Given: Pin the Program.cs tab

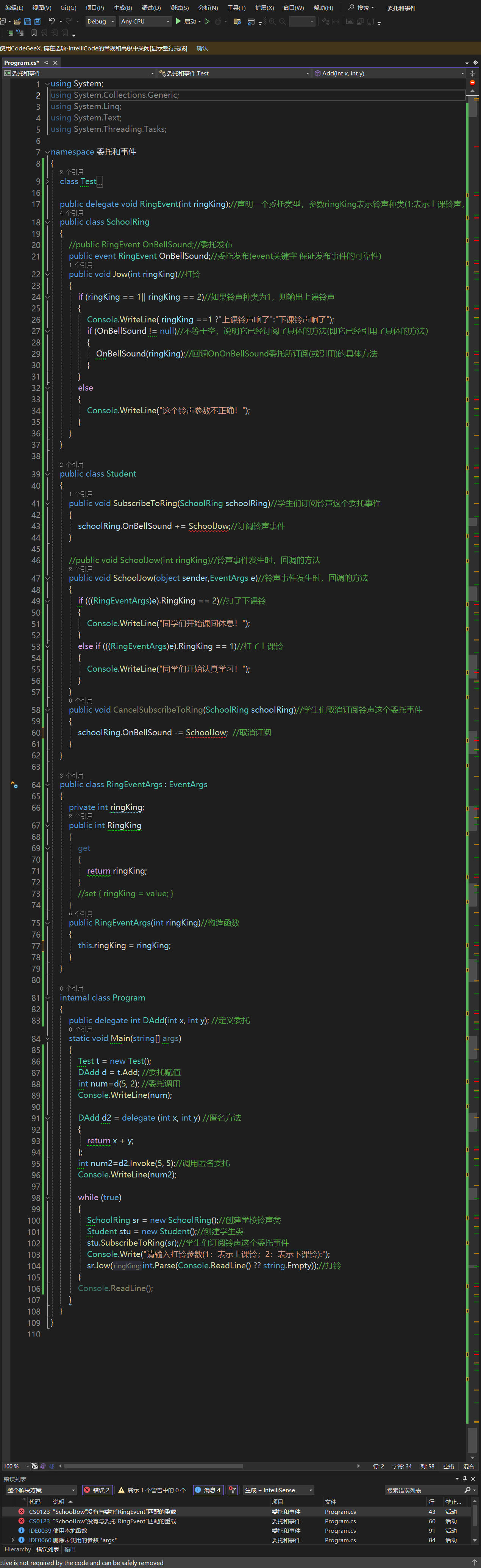Looking at the screenshot, I should tap(46, 63).
